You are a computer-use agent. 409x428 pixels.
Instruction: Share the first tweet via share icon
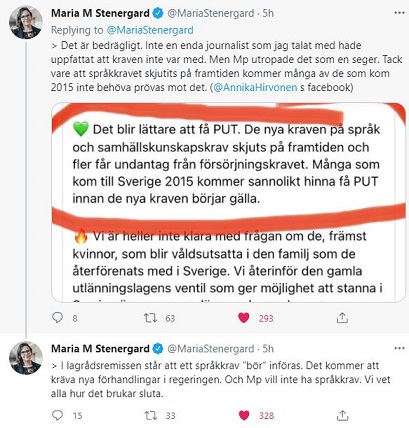pyautogui.click(x=342, y=318)
